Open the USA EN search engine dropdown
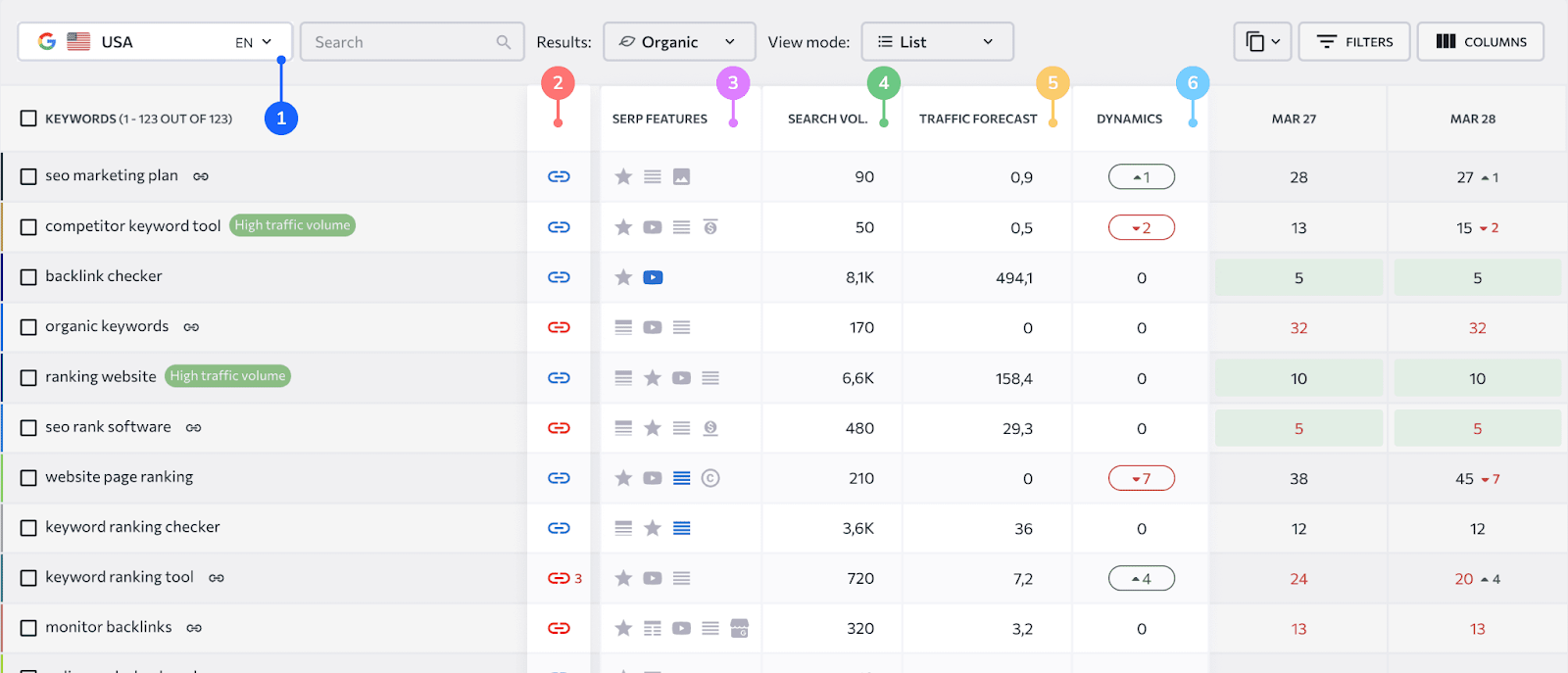This screenshot has width=1568, height=673. click(x=155, y=42)
